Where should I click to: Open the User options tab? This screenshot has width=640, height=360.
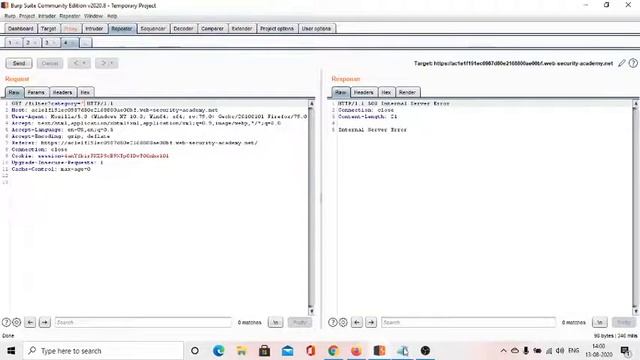(316, 29)
